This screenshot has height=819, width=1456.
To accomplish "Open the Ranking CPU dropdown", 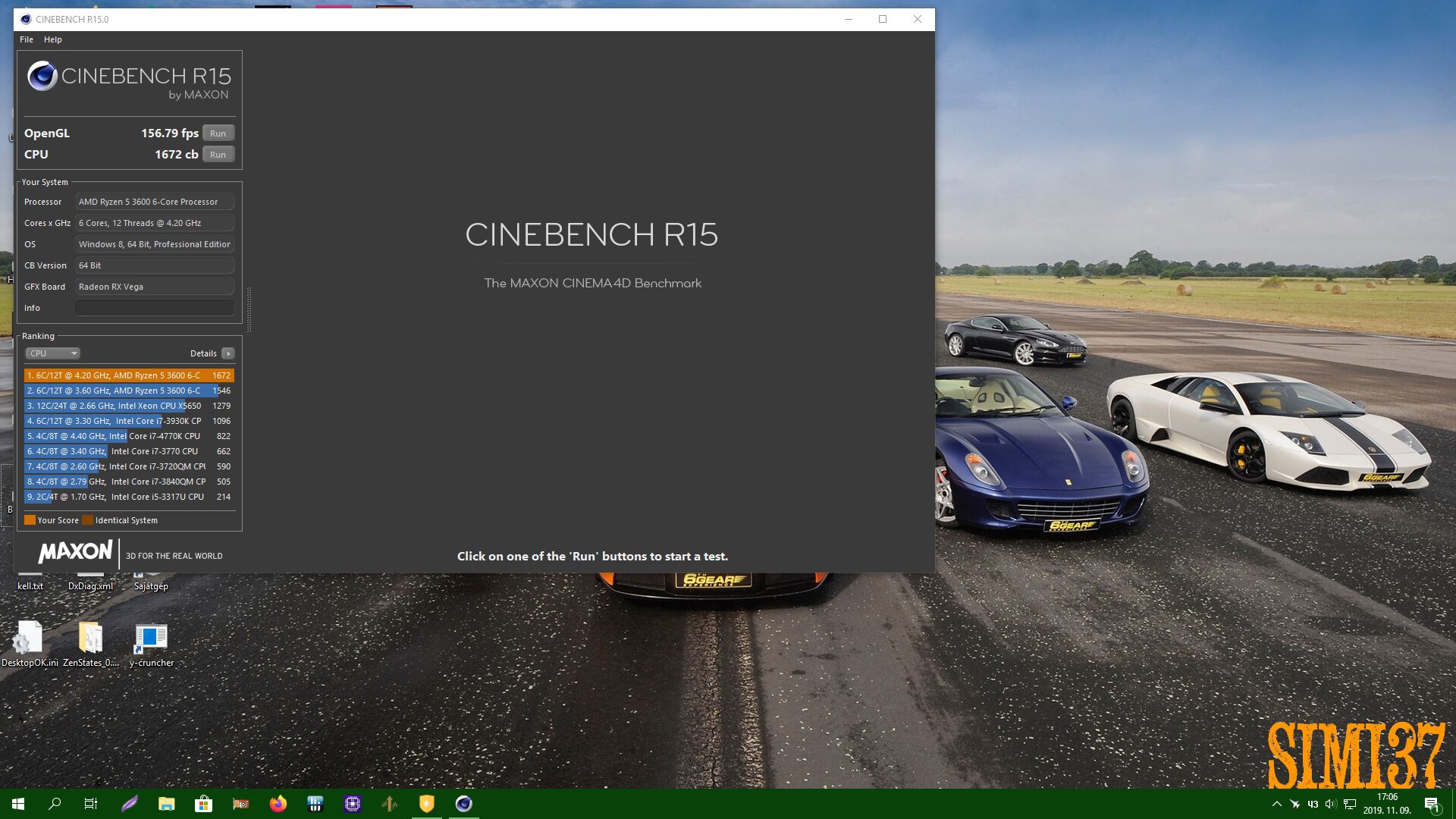I will click(52, 353).
